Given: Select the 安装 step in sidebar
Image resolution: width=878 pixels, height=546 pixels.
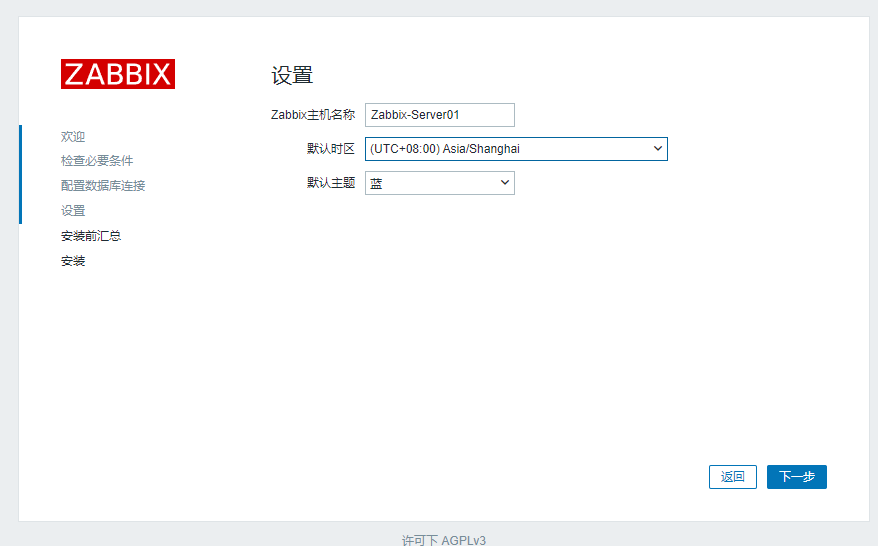Looking at the screenshot, I should point(73,261).
